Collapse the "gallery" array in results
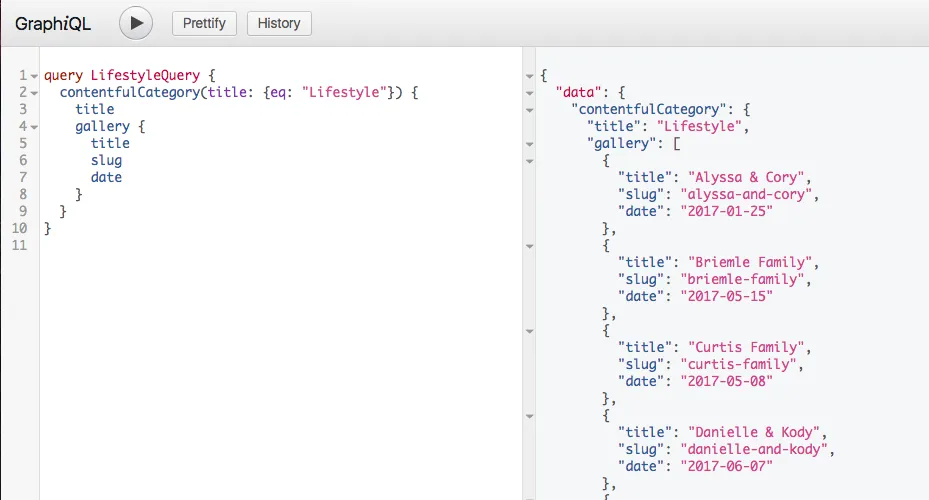Viewport: 929px width, 500px height. pyautogui.click(x=530, y=144)
